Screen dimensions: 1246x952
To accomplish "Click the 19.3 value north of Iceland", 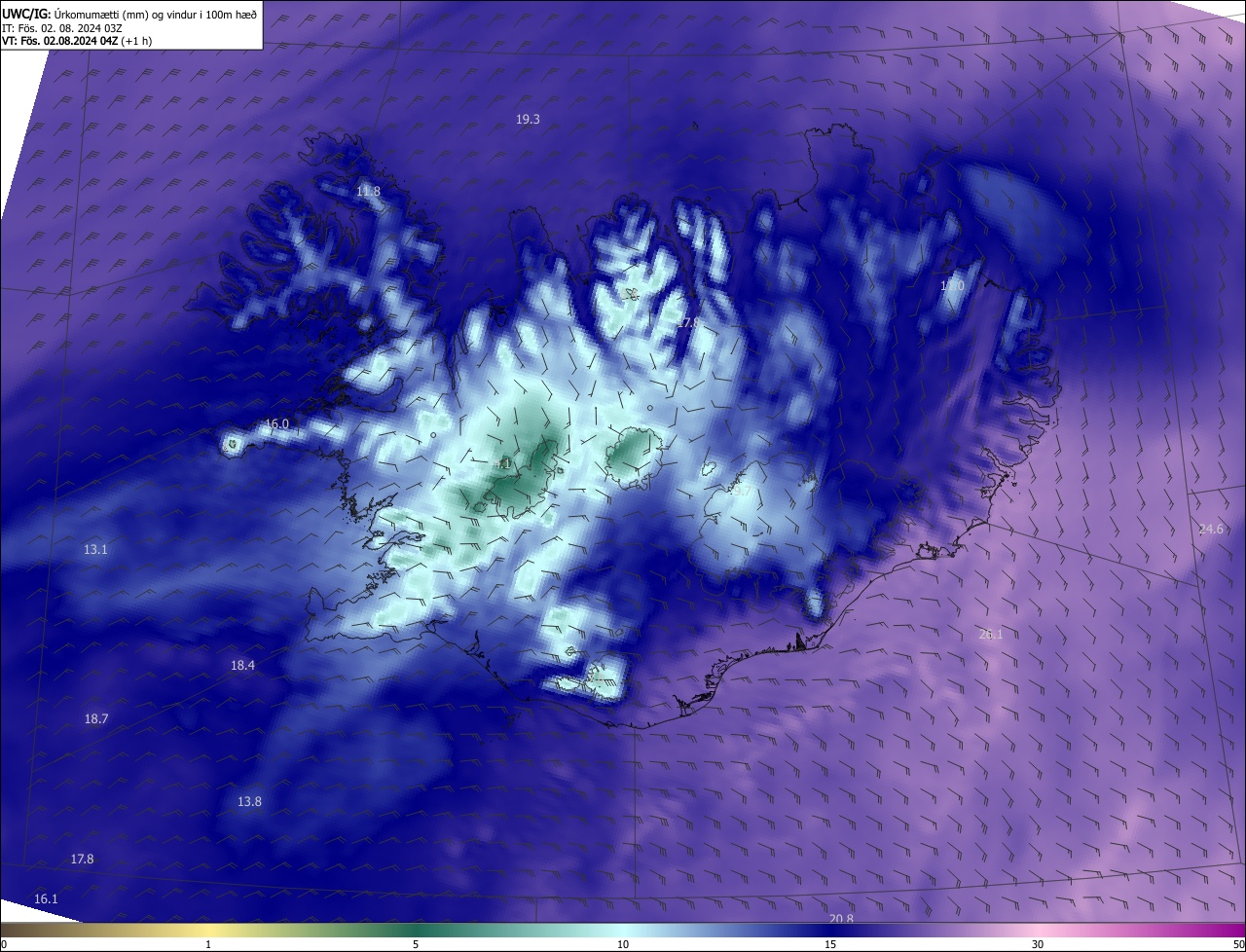I will [x=528, y=119].
